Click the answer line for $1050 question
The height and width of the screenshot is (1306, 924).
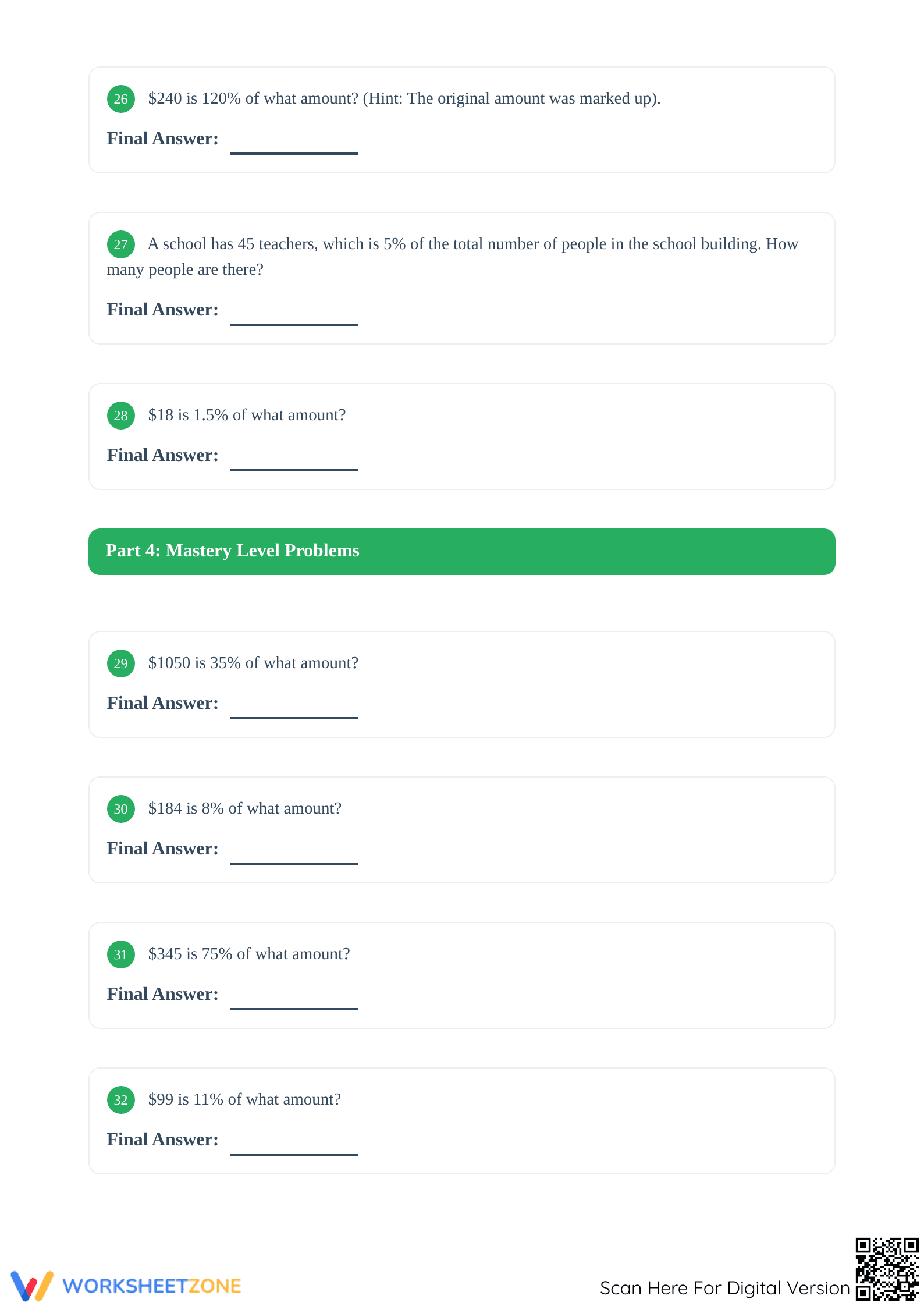(x=294, y=718)
